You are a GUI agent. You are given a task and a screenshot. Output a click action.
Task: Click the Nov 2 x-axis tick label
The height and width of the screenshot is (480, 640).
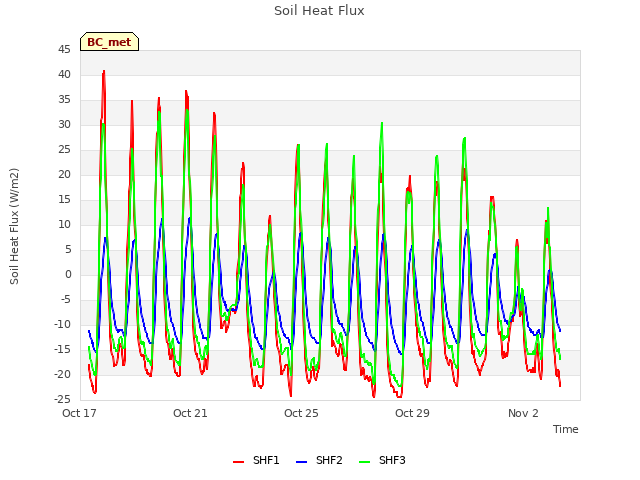click(x=523, y=413)
